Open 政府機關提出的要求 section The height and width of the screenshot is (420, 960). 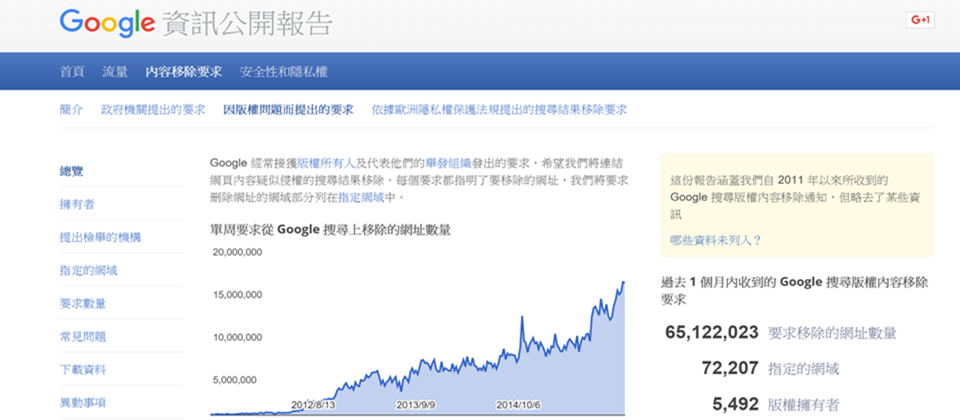point(153,110)
